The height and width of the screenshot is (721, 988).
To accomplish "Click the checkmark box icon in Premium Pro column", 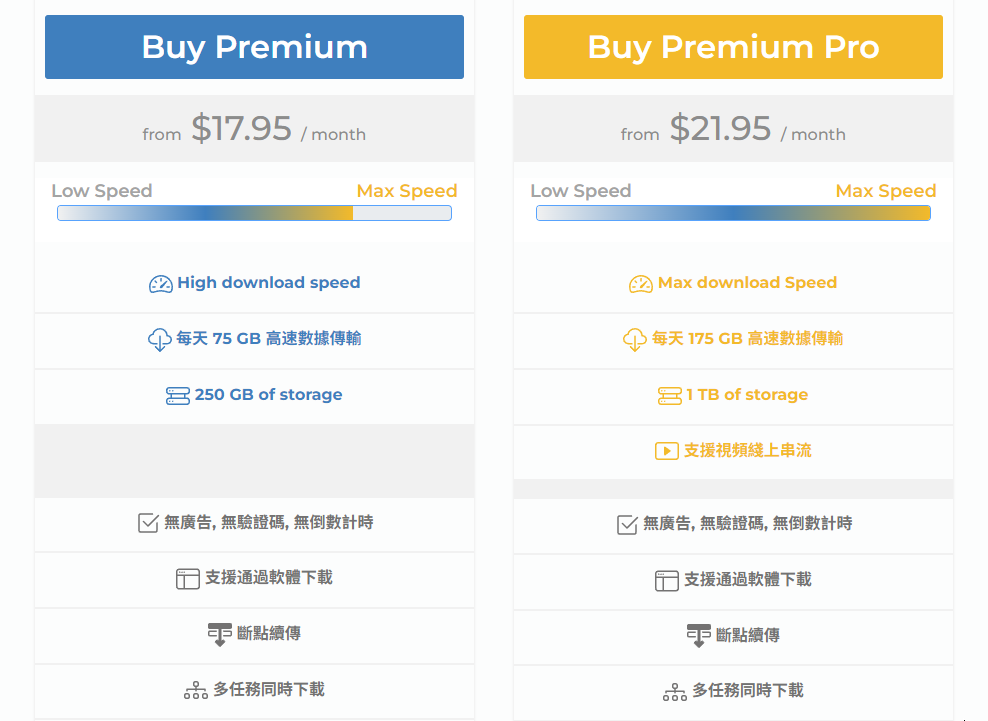I will point(627,524).
